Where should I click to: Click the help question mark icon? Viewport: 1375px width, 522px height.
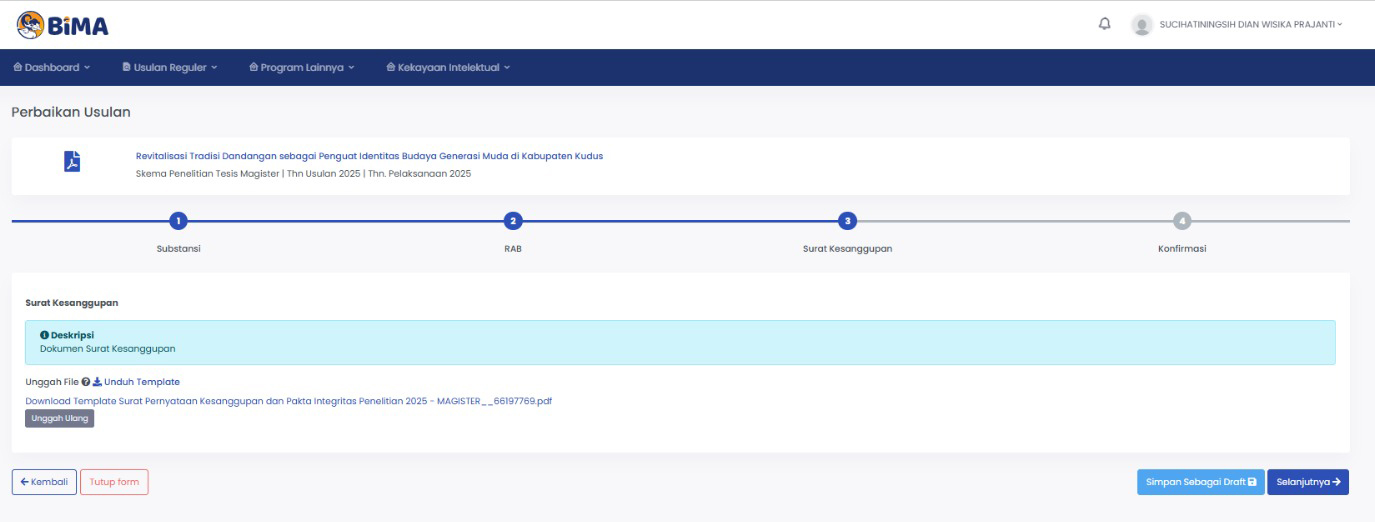pyautogui.click(x=86, y=382)
